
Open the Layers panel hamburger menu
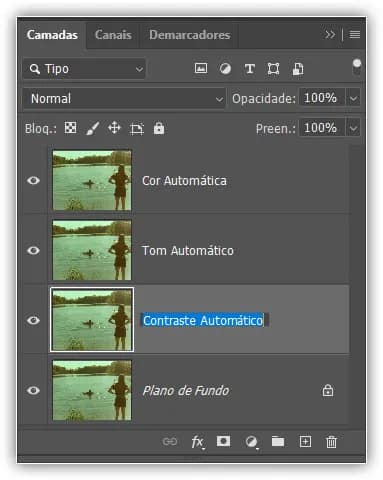355,34
